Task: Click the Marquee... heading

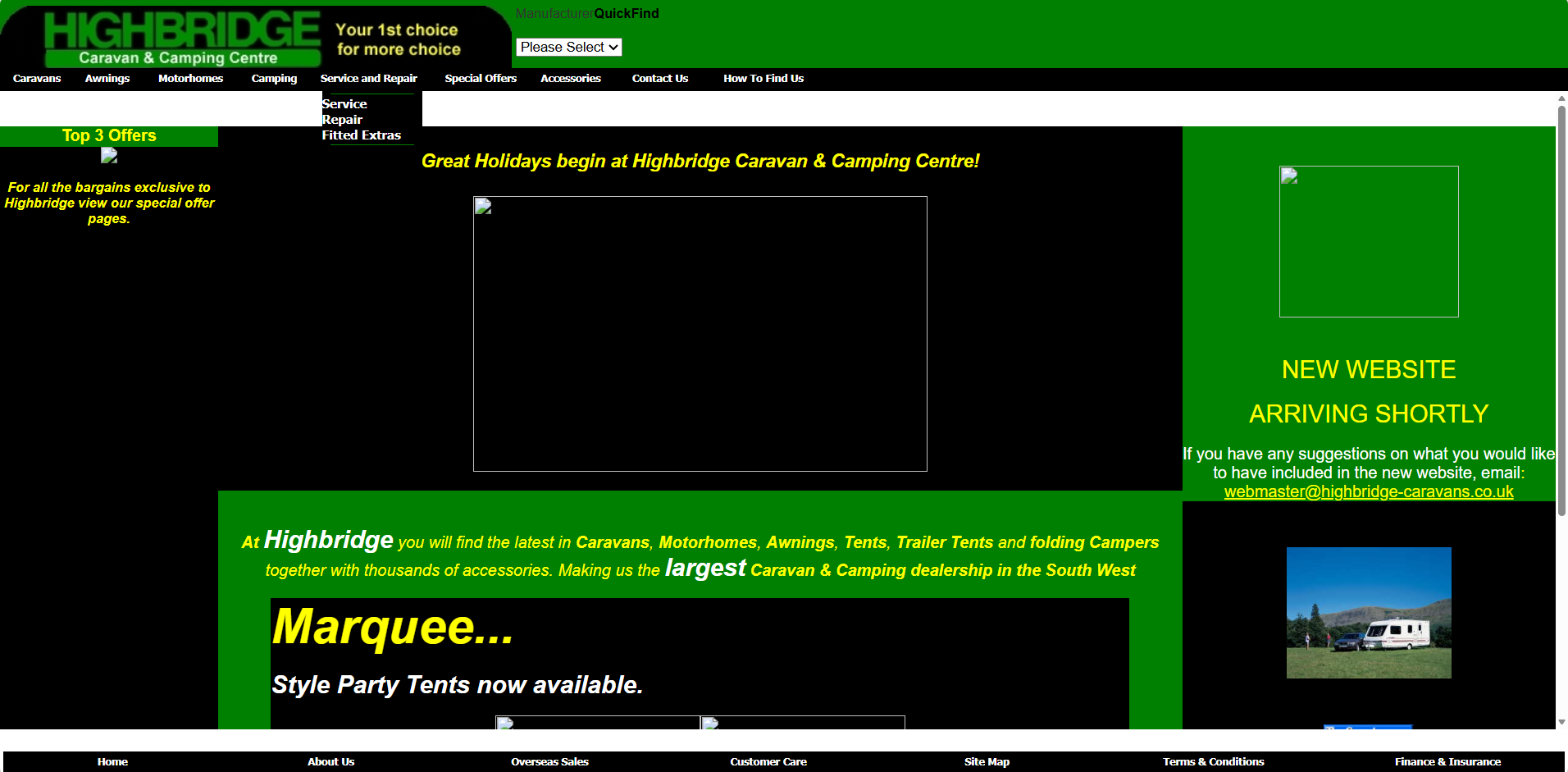Action: (x=393, y=627)
